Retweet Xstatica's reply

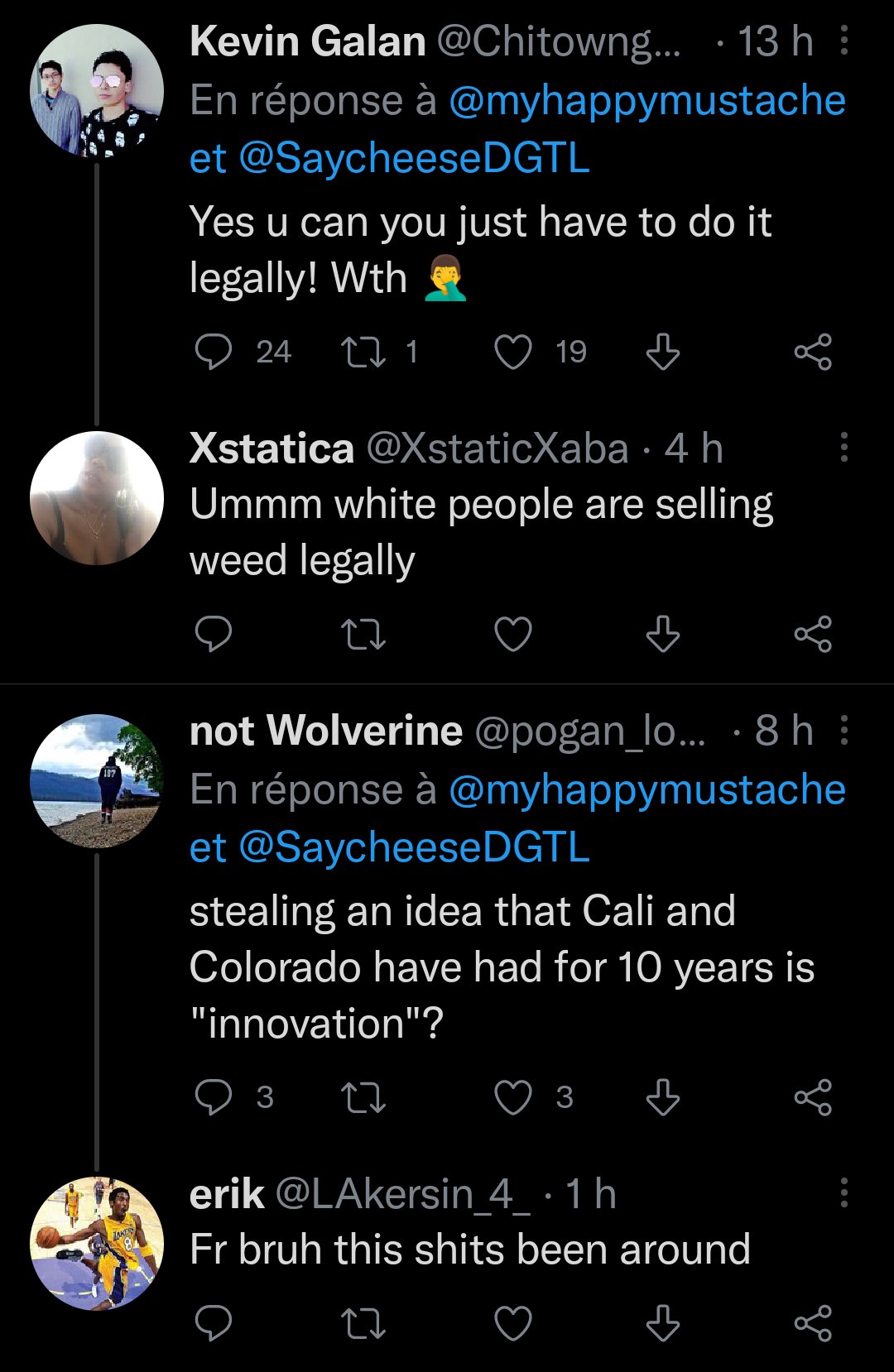pyautogui.click(x=363, y=635)
